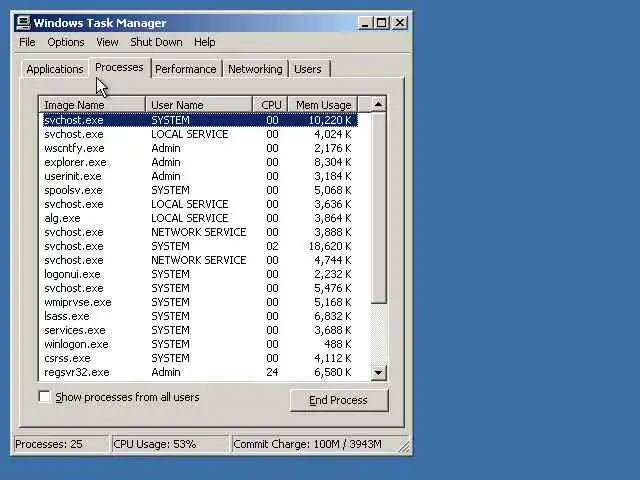
Task: Select svchost.exe using 3,888 K memory
Action: coord(200,232)
